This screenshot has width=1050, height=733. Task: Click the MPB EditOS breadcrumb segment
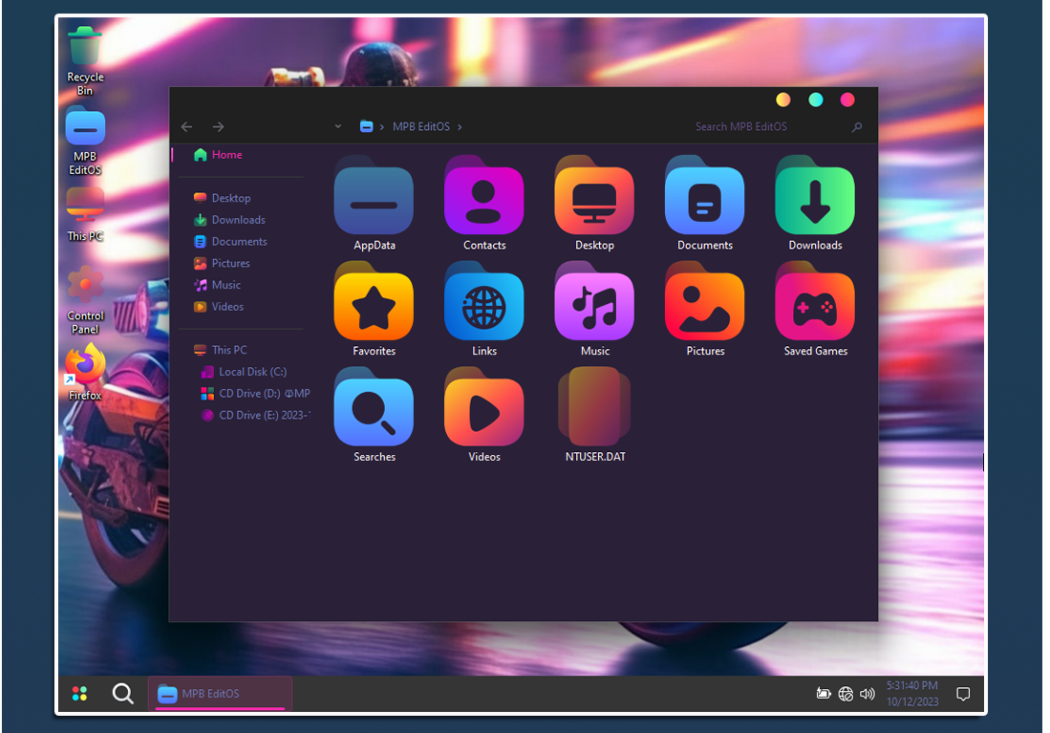pos(421,127)
